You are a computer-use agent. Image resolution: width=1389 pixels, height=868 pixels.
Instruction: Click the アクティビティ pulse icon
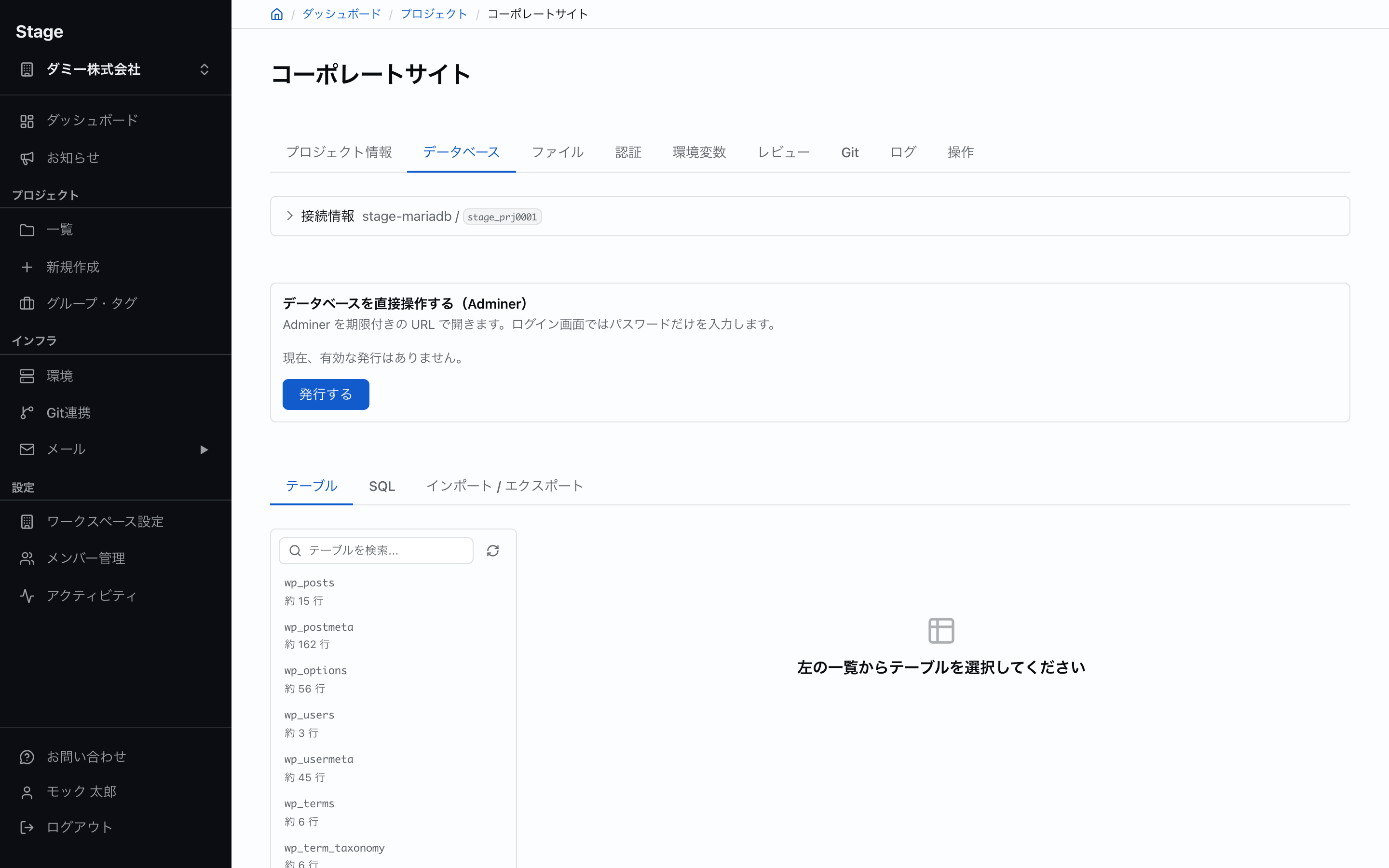pos(27,596)
